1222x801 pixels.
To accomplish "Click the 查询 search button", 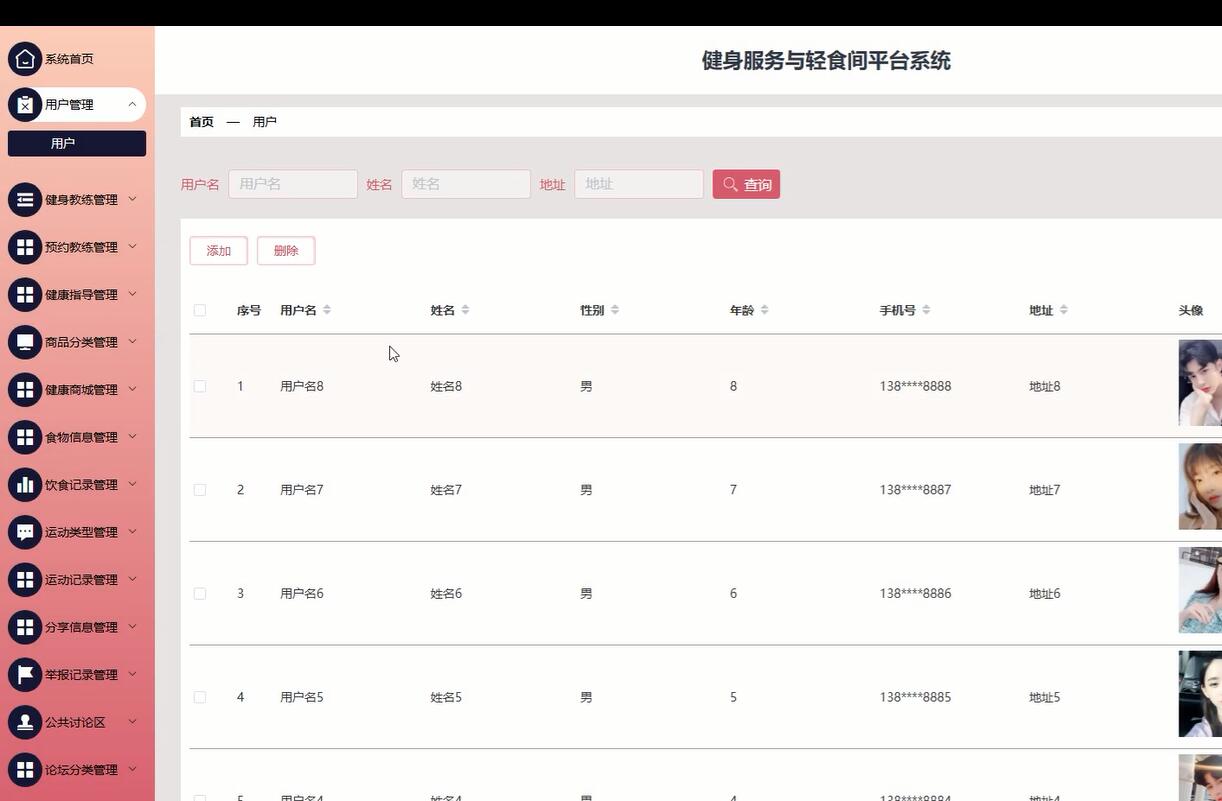I will (x=746, y=184).
